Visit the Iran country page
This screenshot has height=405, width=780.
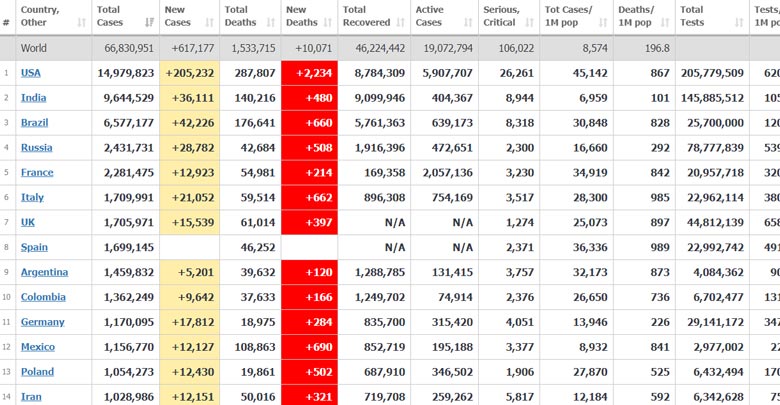pyautogui.click(x=31, y=397)
